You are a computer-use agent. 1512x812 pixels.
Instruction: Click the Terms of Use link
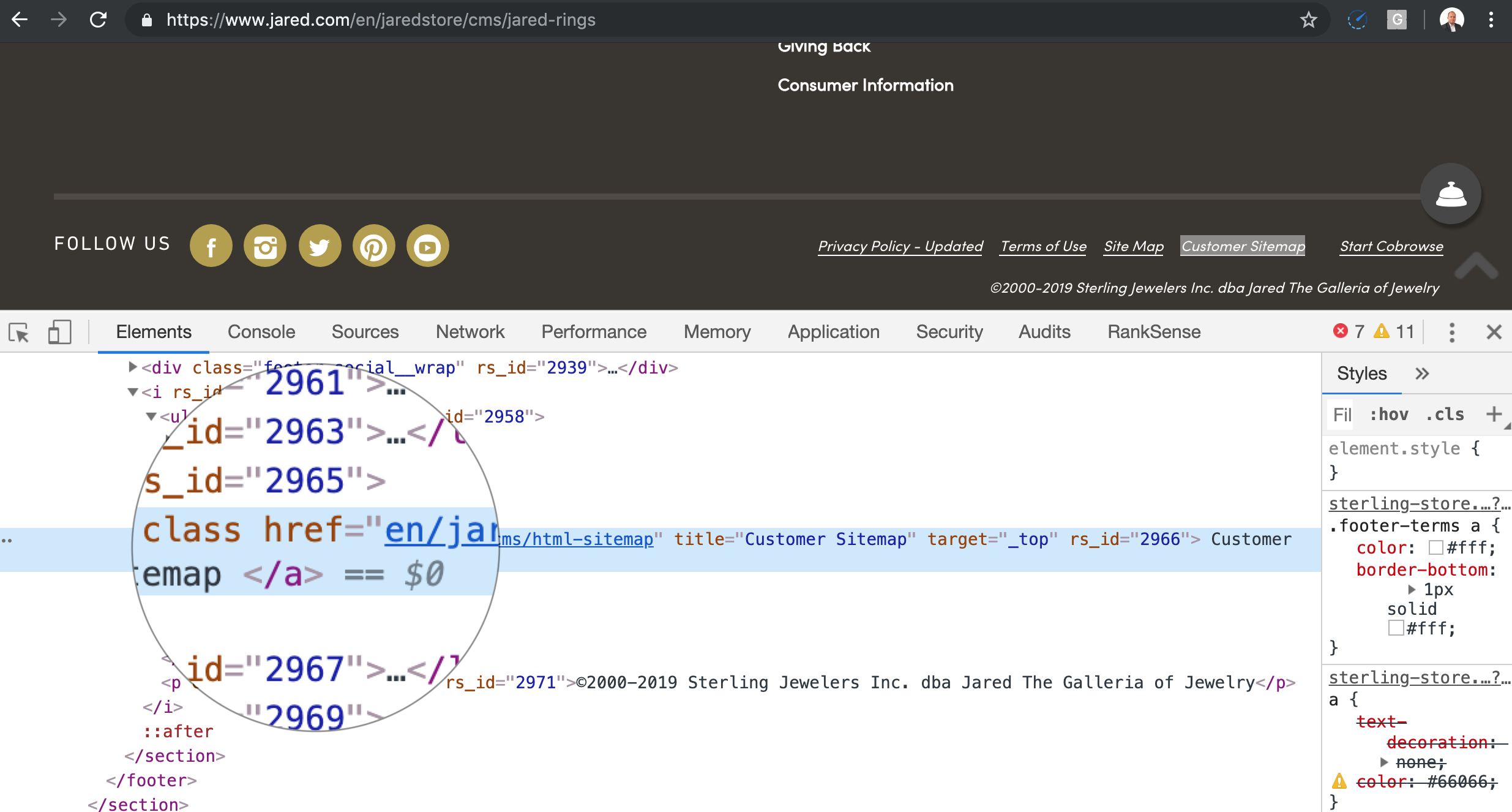[1043, 246]
